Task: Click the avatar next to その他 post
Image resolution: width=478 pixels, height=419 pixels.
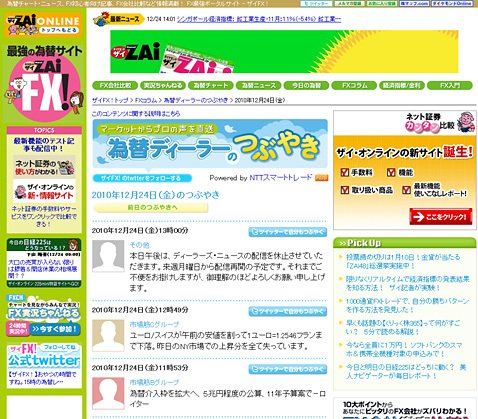Action: (x=108, y=256)
